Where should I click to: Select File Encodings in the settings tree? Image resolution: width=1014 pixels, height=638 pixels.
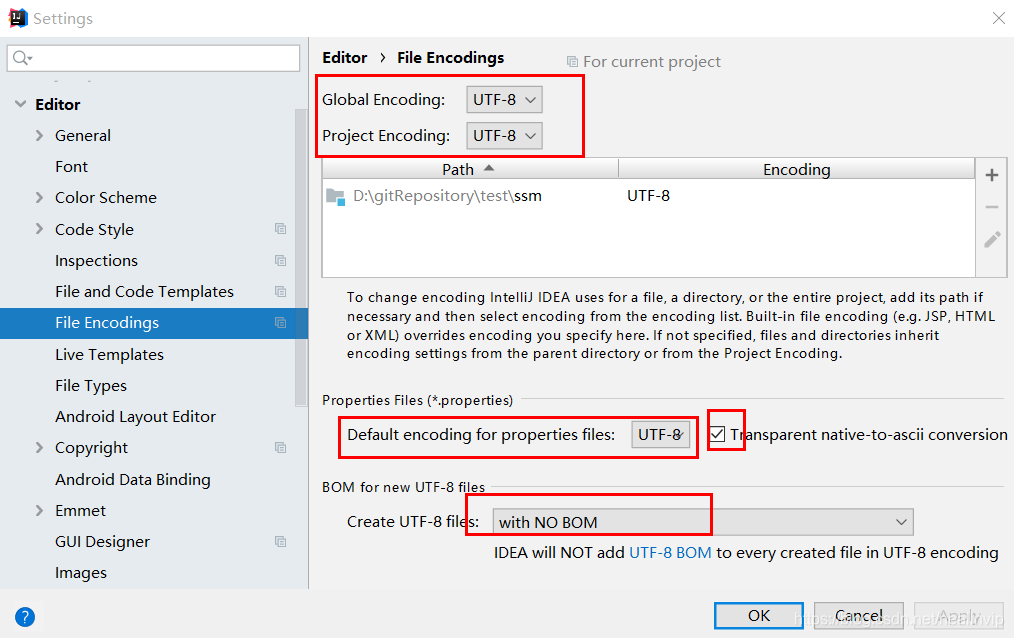pyautogui.click(x=154, y=323)
